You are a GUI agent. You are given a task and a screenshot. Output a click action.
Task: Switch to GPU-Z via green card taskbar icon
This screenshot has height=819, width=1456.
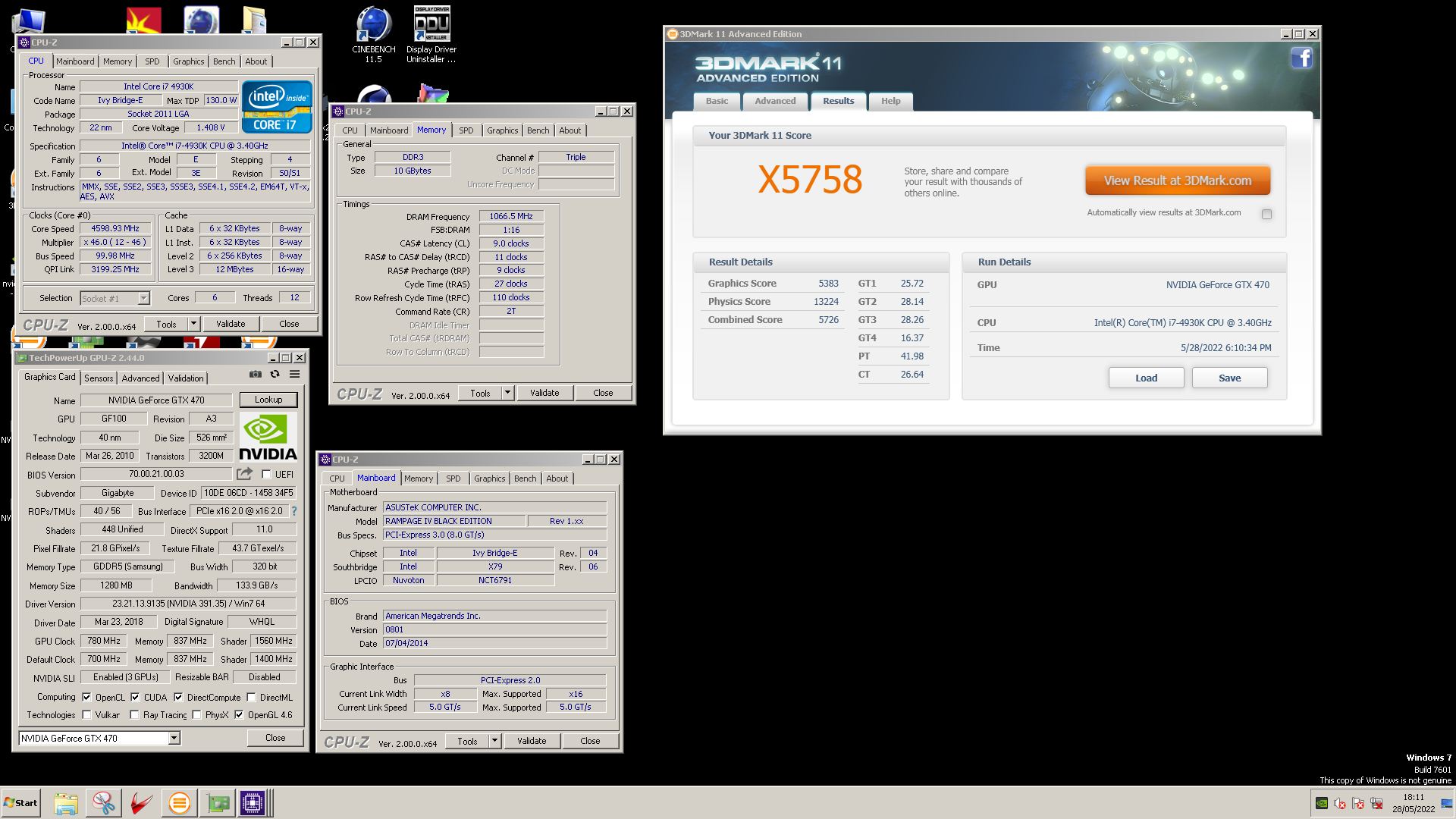(218, 803)
